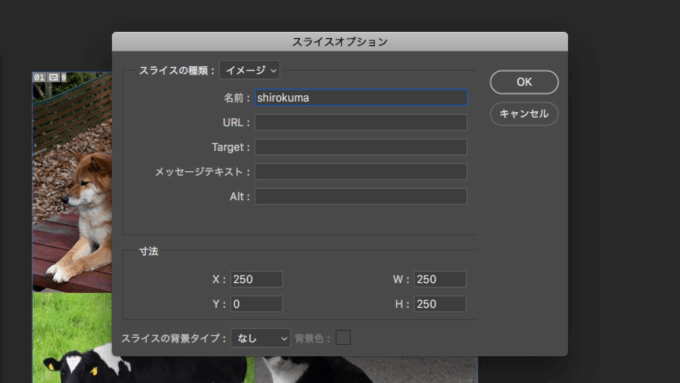Click the image slice type icon on canvas
The width and height of the screenshot is (680, 383).
click(x=54, y=77)
